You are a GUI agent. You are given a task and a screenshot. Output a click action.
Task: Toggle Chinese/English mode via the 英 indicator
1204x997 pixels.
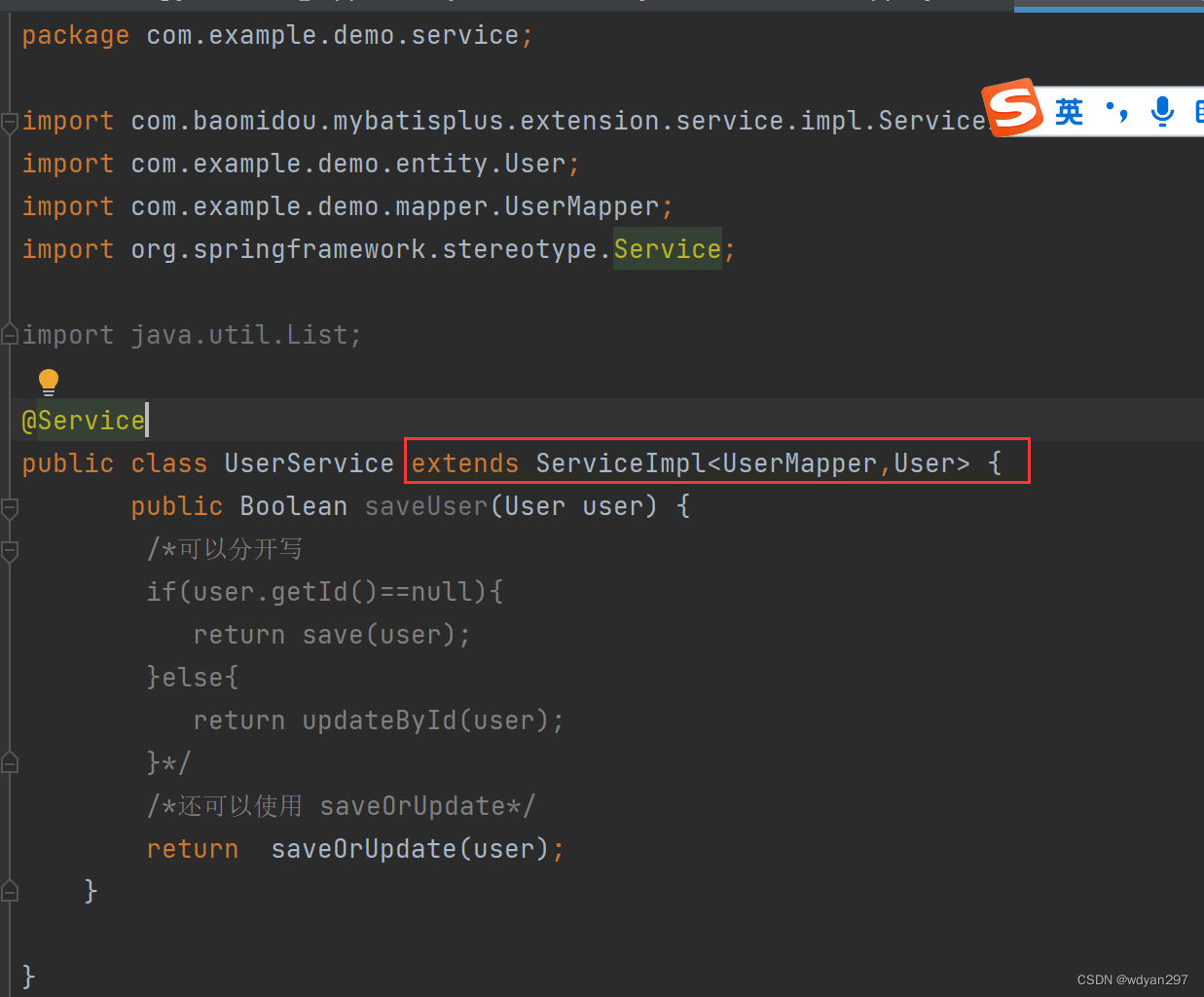coord(1070,111)
